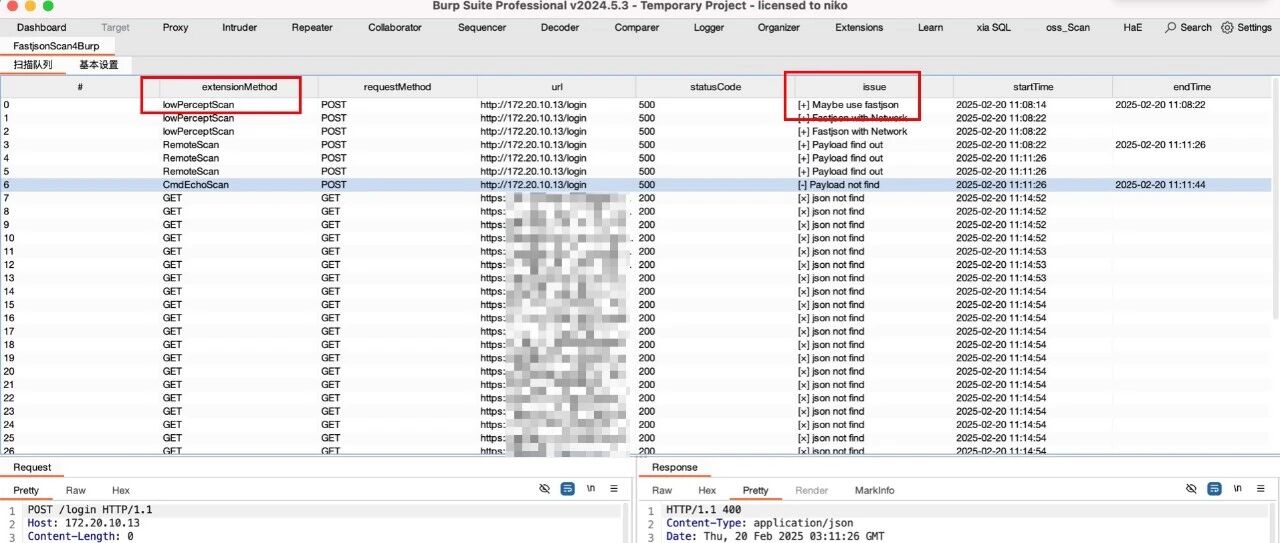Switch to the Collaborator tab
Screen dimensions: 1280x543
(395, 28)
